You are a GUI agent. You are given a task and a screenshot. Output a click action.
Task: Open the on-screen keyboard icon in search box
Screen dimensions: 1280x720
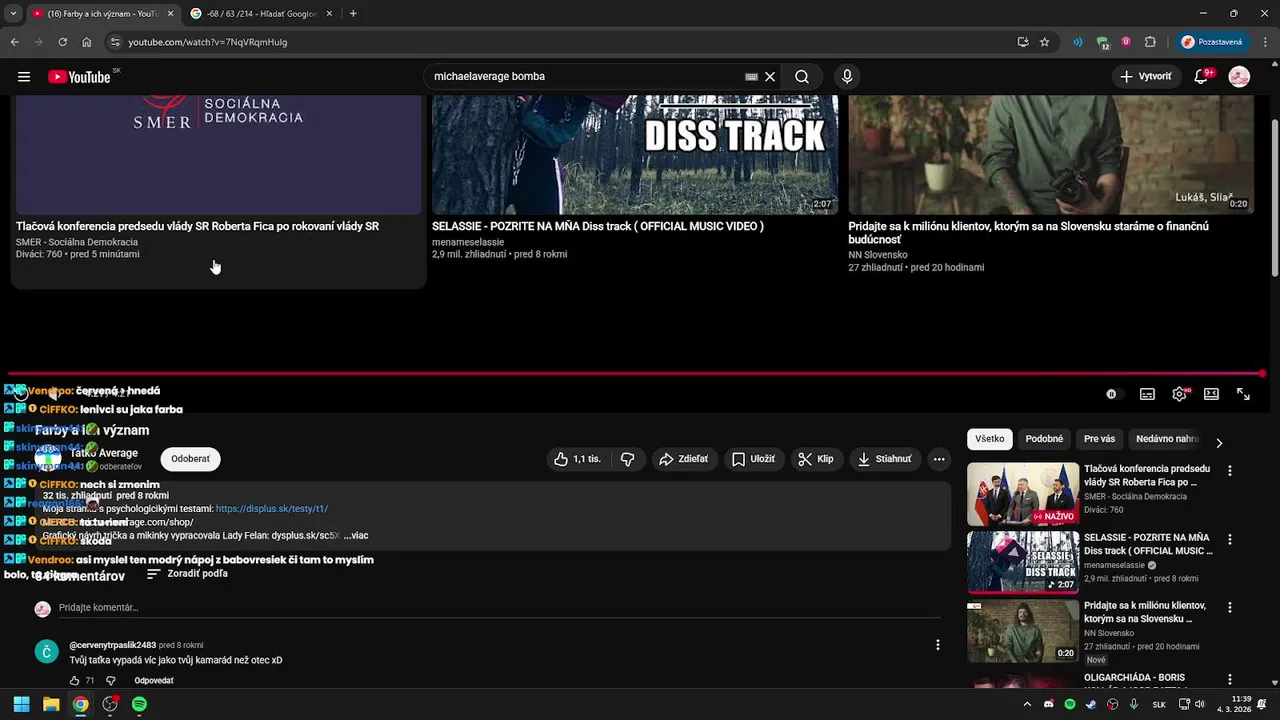pos(751,77)
